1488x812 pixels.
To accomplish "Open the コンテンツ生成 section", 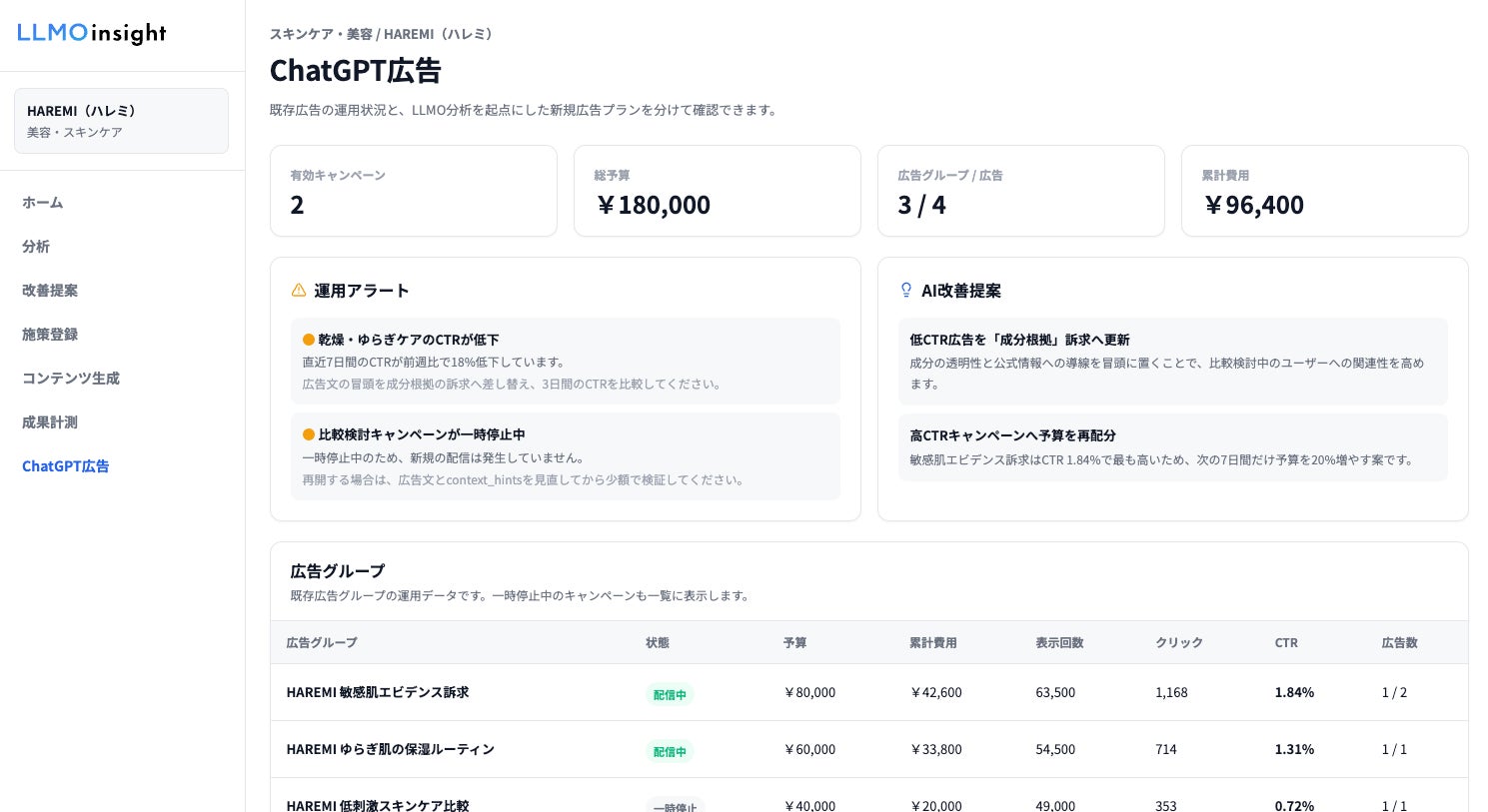I will pyautogui.click(x=71, y=379).
